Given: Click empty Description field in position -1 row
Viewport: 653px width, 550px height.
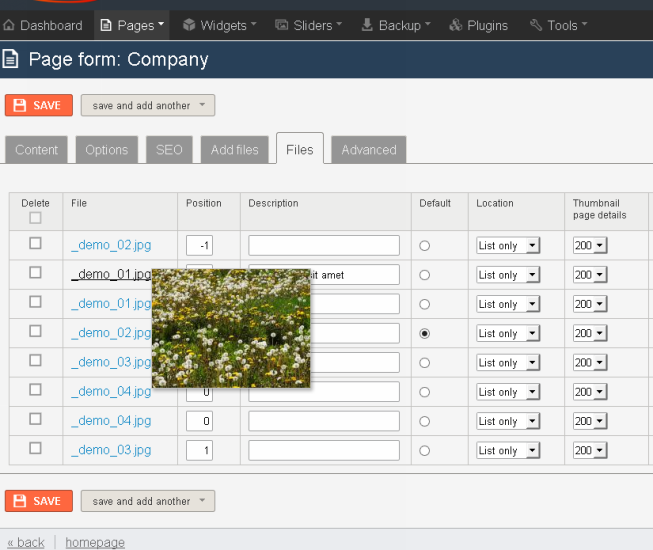Looking at the screenshot, I should click(324, 245).
